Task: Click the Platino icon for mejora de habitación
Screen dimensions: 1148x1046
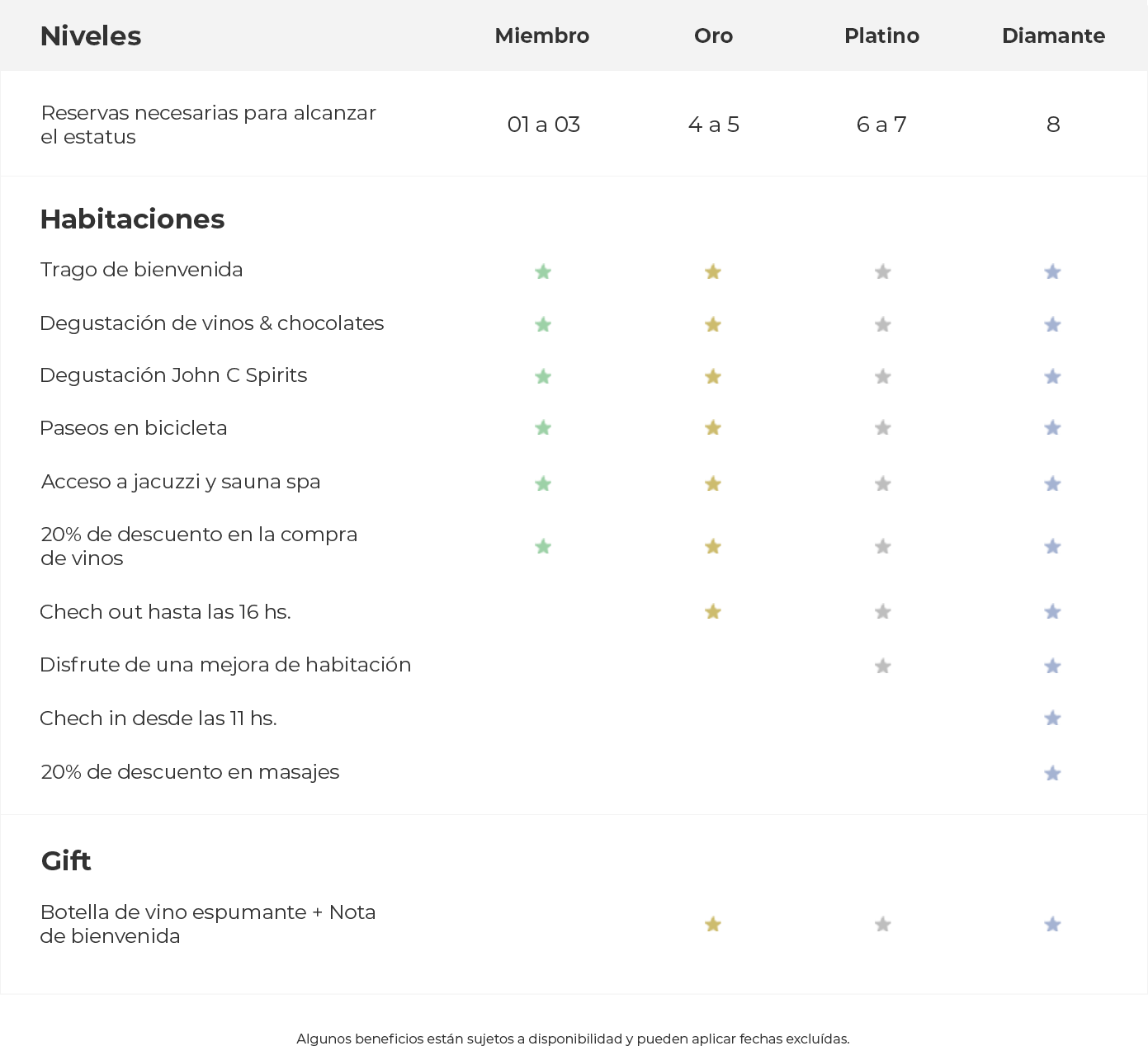Action: pyautogui.click(x=883, y=666)
